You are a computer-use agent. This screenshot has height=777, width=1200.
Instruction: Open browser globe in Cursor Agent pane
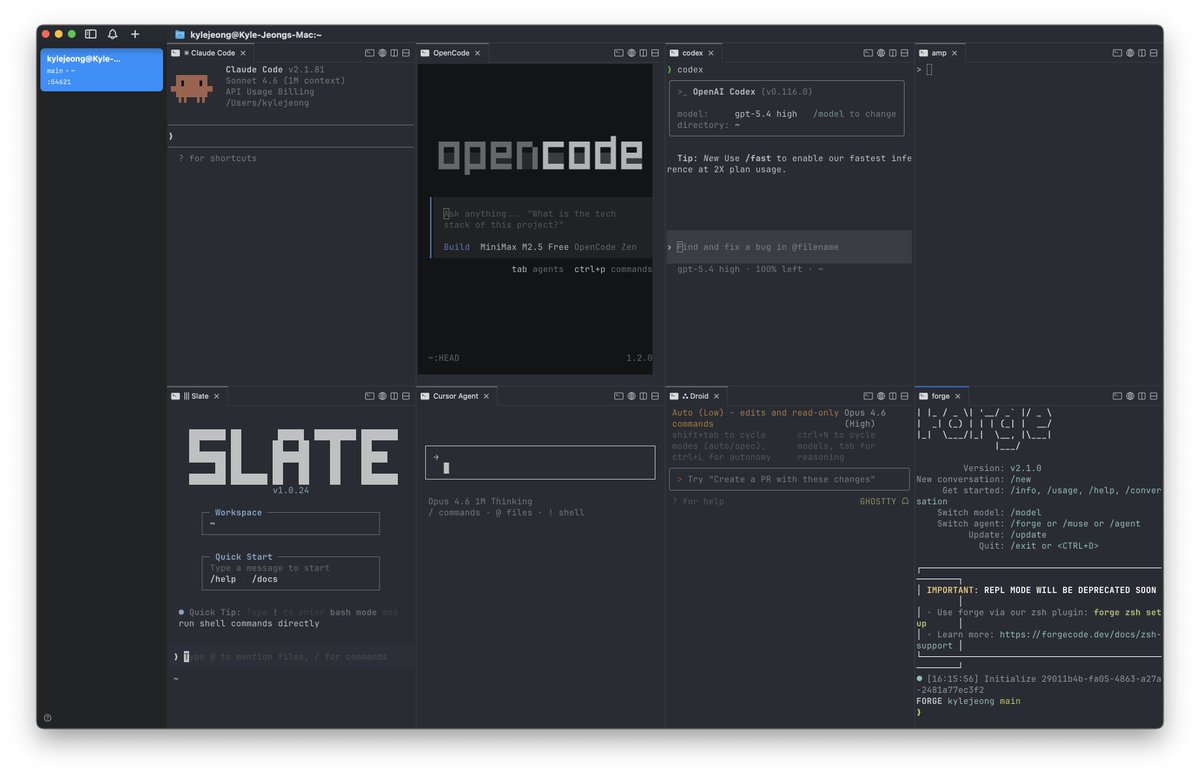coord(631,396)
